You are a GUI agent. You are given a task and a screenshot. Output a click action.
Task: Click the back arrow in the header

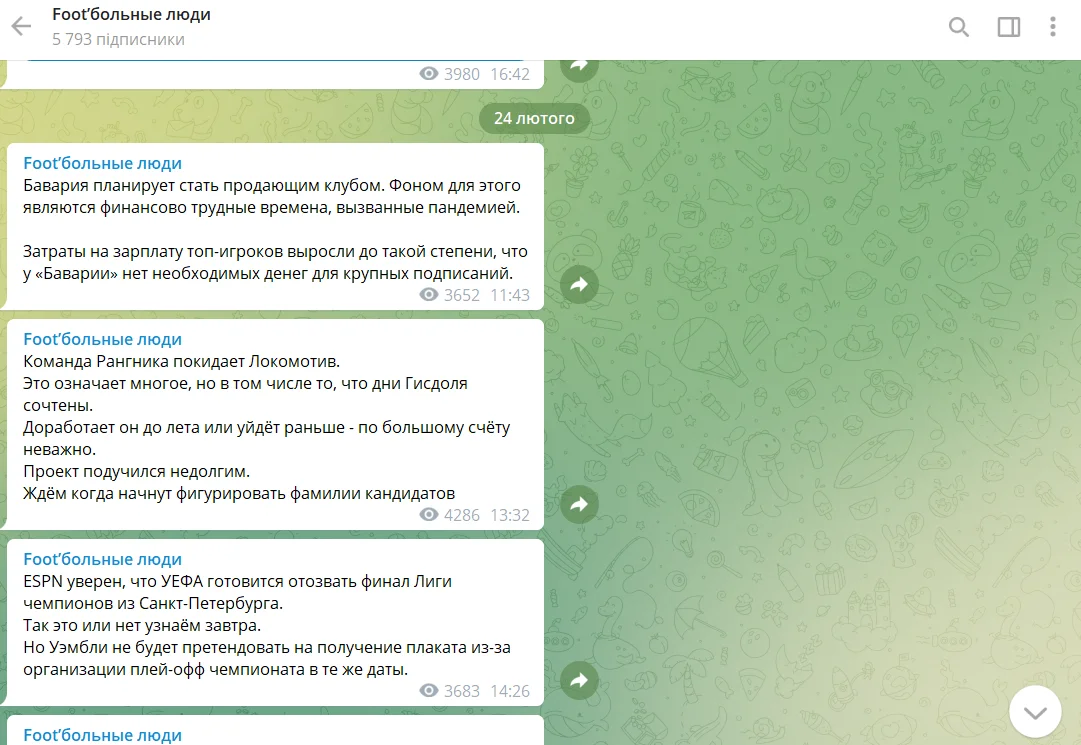(x=21, y=27)
